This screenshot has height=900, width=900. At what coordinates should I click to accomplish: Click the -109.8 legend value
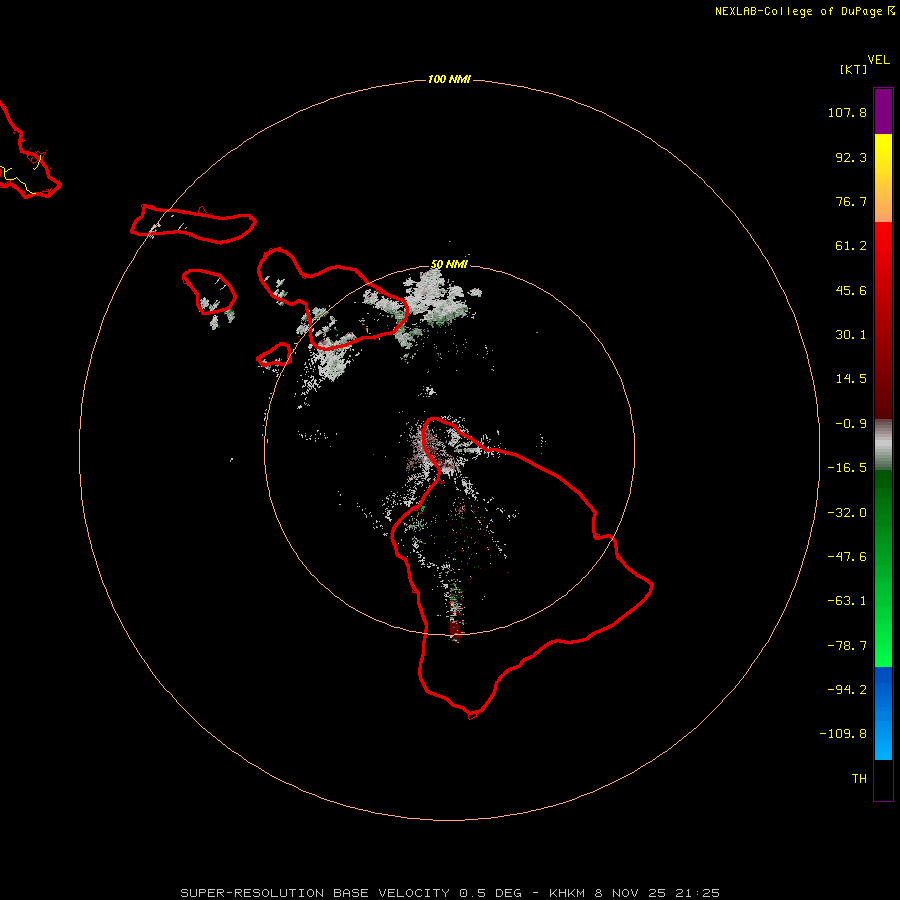[x=843, y=734]
